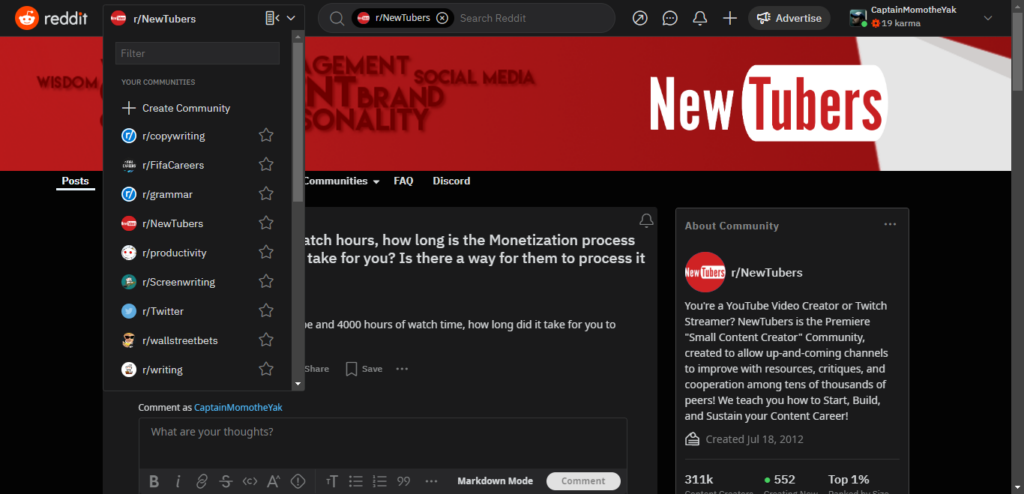Go to Reddit home via the logo
This screenshot has width=1024, height=494.
[51, 18]
